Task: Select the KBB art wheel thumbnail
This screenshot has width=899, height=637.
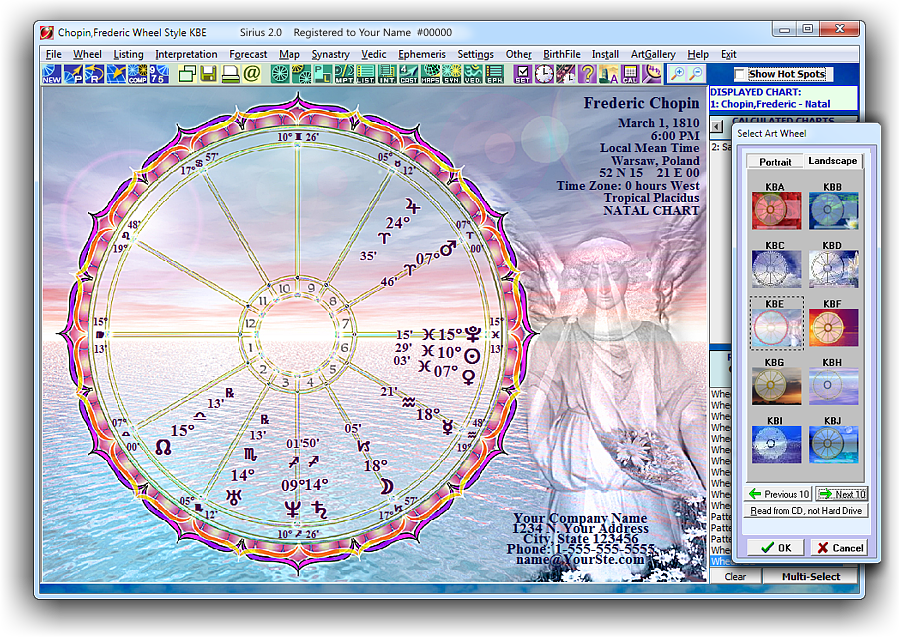Action: (x=834, y=210)
